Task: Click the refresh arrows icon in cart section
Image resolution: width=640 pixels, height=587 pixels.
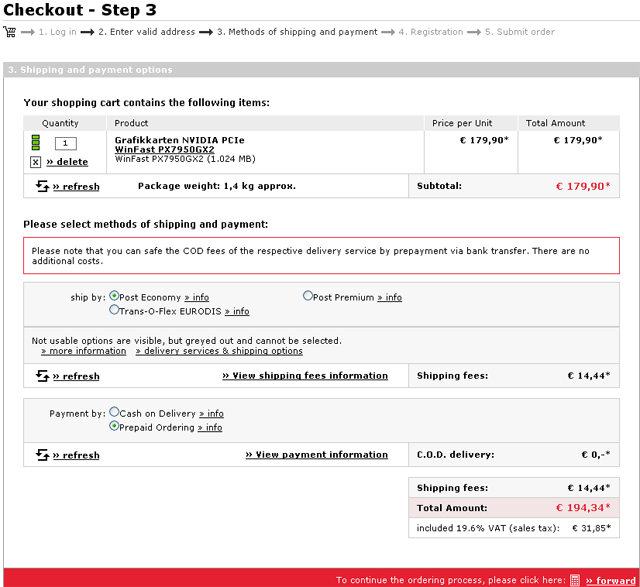Action: (x=42, y=186)
